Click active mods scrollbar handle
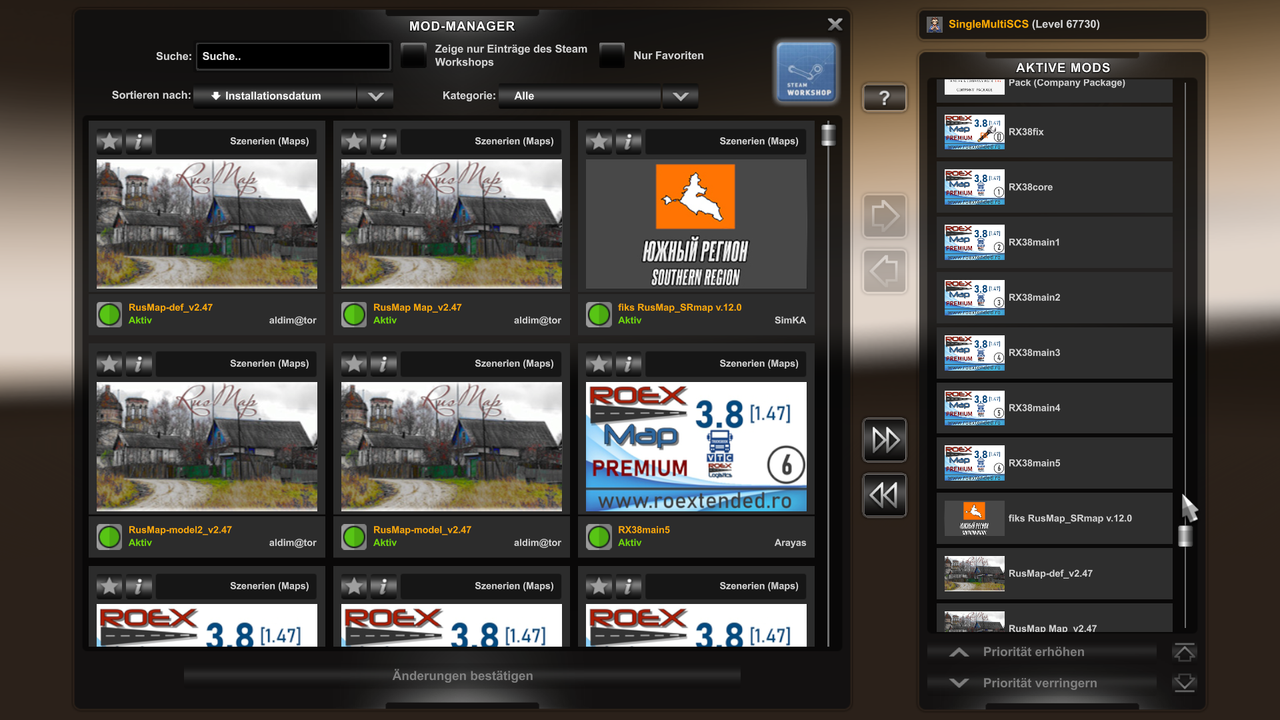The image size is (1280, 720). (x=1185, y=536)
